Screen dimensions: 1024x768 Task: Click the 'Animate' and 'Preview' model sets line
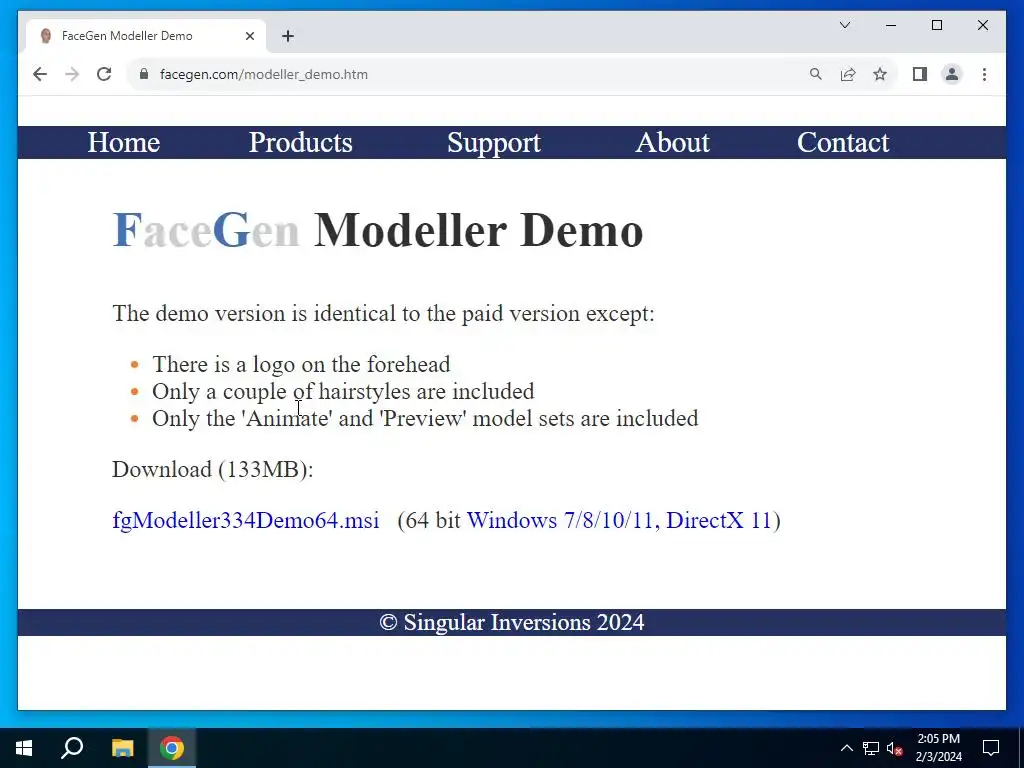tap(425, 418)
